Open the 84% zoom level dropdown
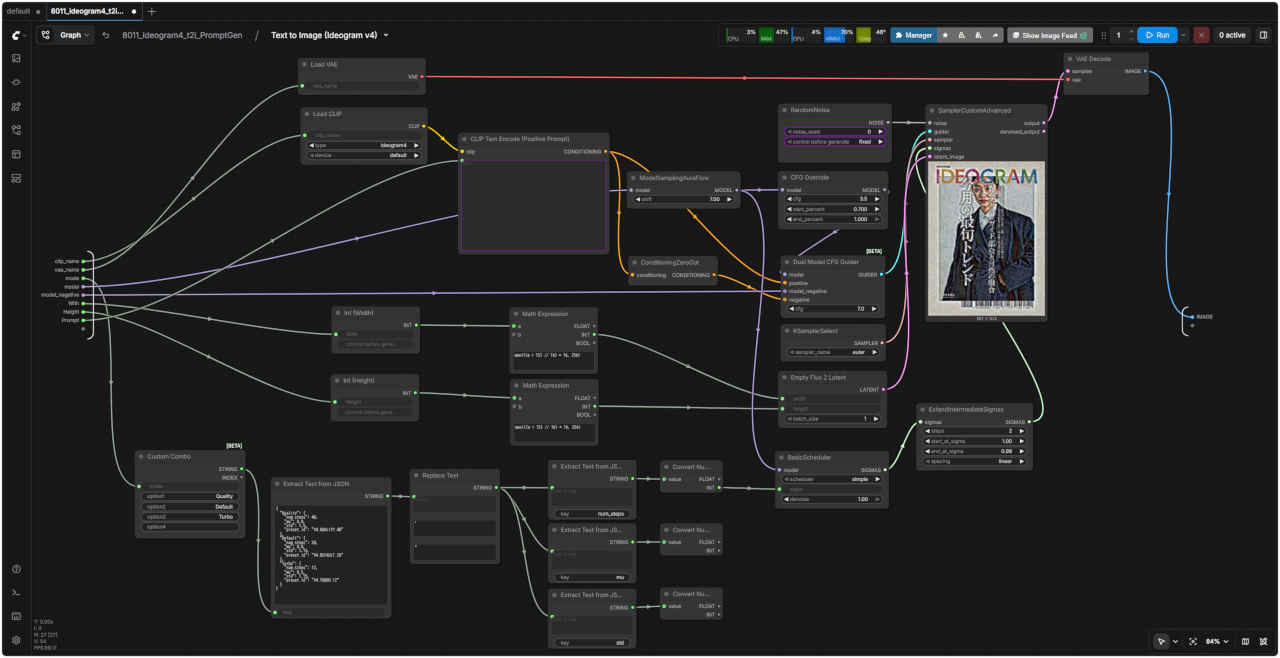Viewport: 1280px width, 658px height. [1216, 641]
